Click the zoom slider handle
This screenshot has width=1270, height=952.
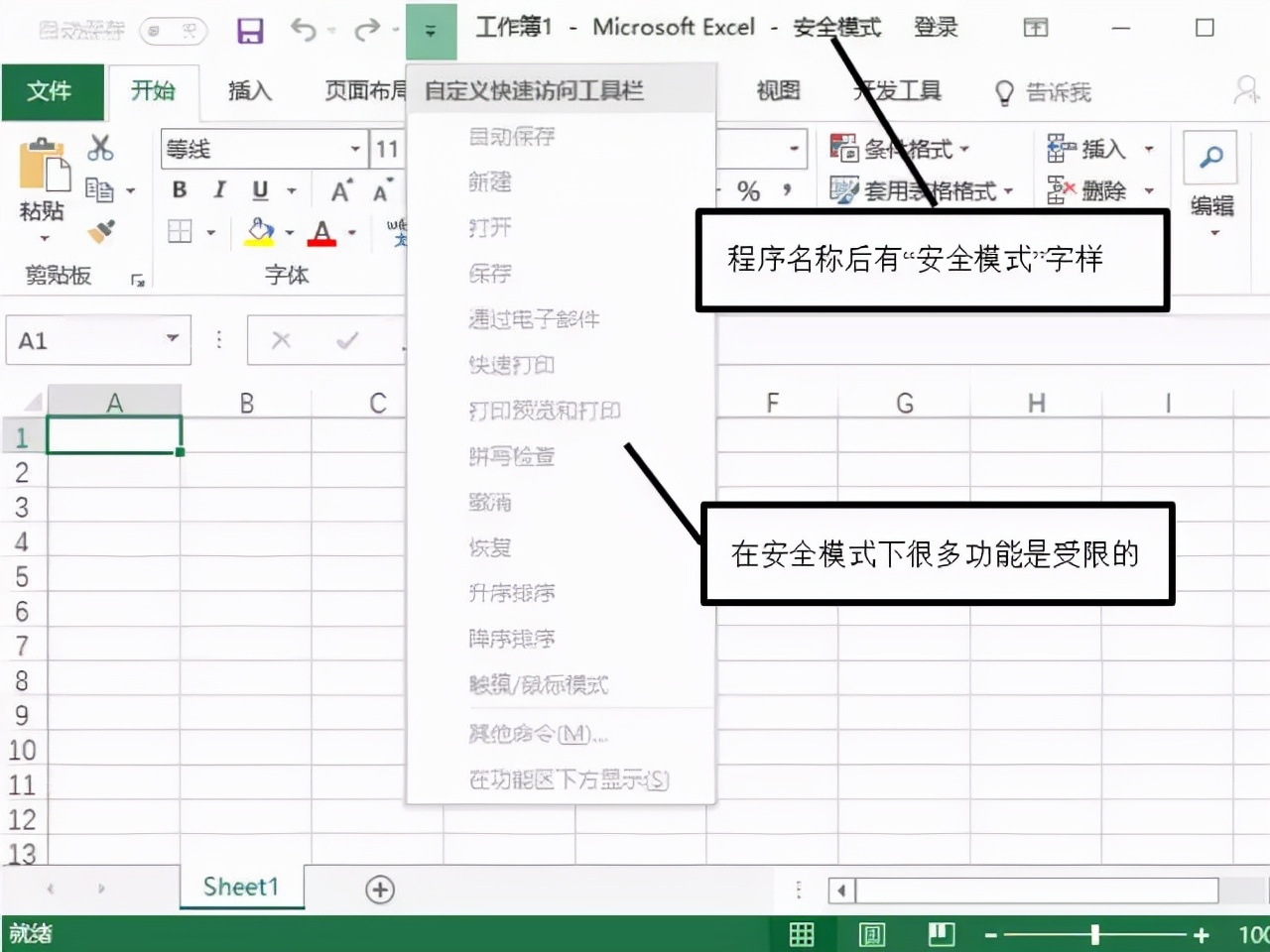tap(1095, 934)
